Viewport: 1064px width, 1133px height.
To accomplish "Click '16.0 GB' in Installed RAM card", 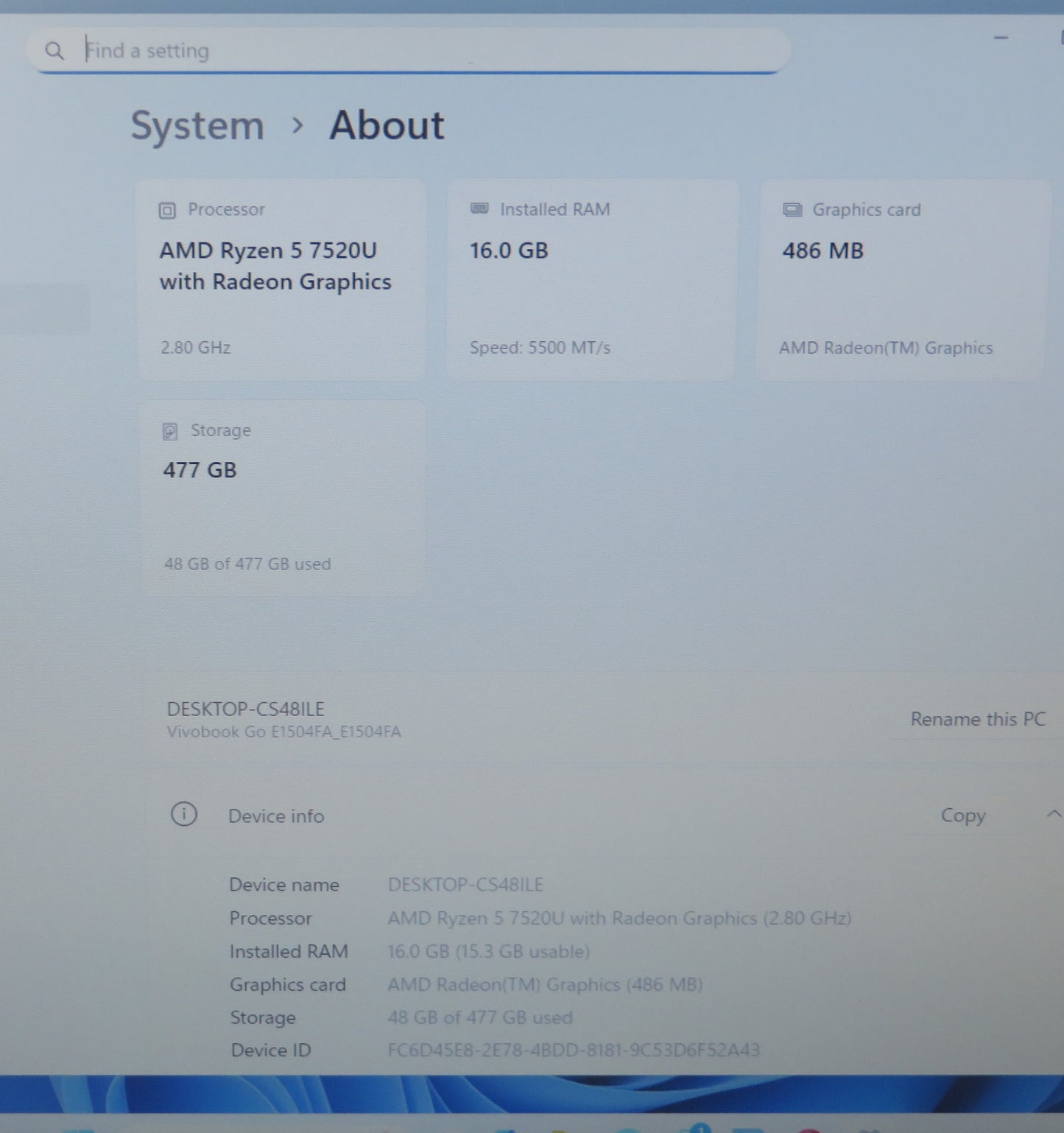I will 510,250.
